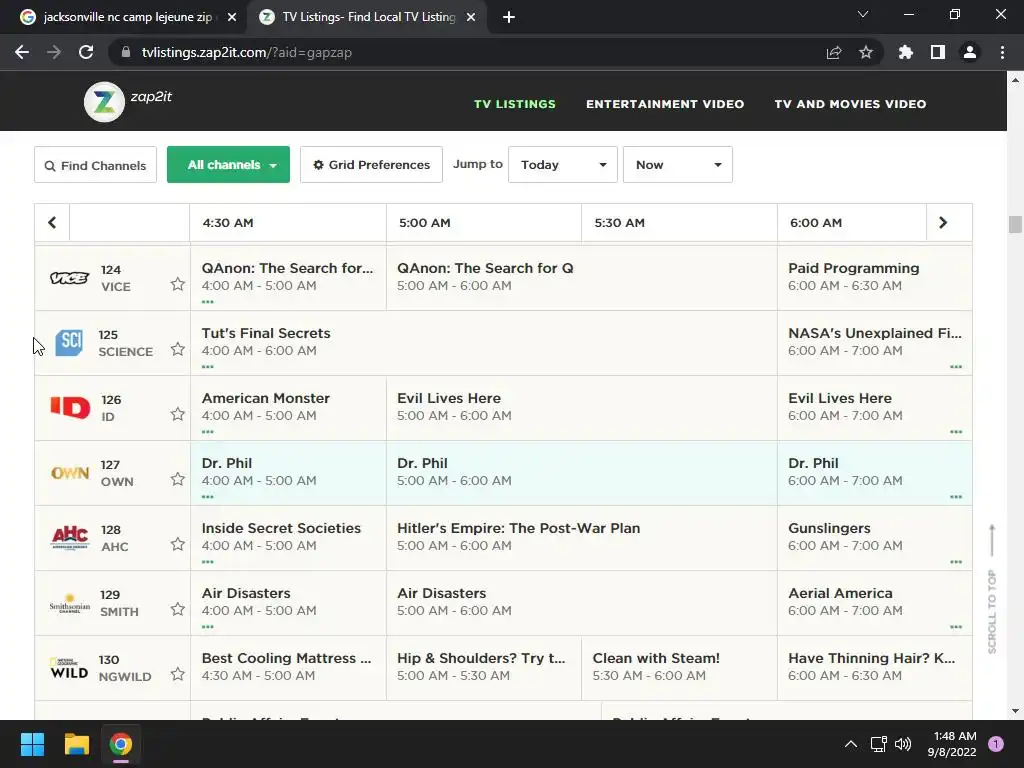This screenshot has width=1024, height=768.
Task: Click browser back arrow
Action: tap(22, 52)
